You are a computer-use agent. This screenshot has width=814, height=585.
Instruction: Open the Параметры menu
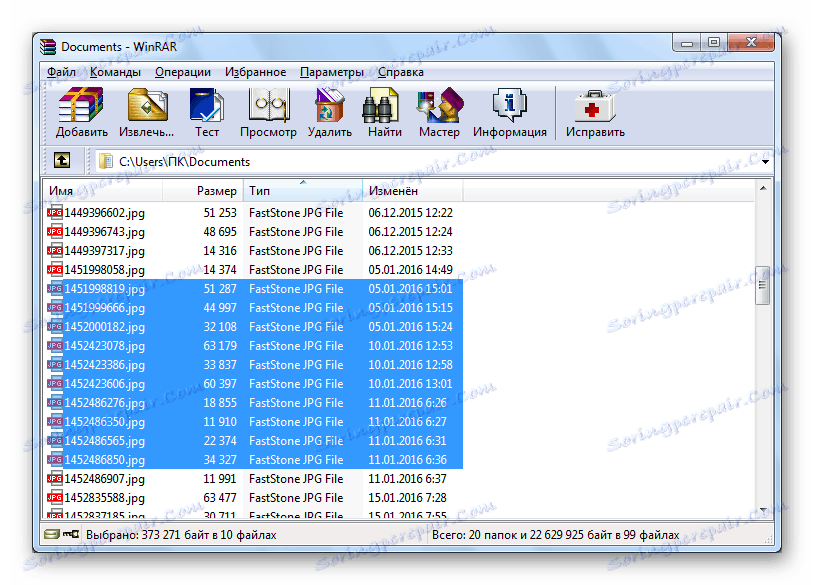tap(332, 72)
